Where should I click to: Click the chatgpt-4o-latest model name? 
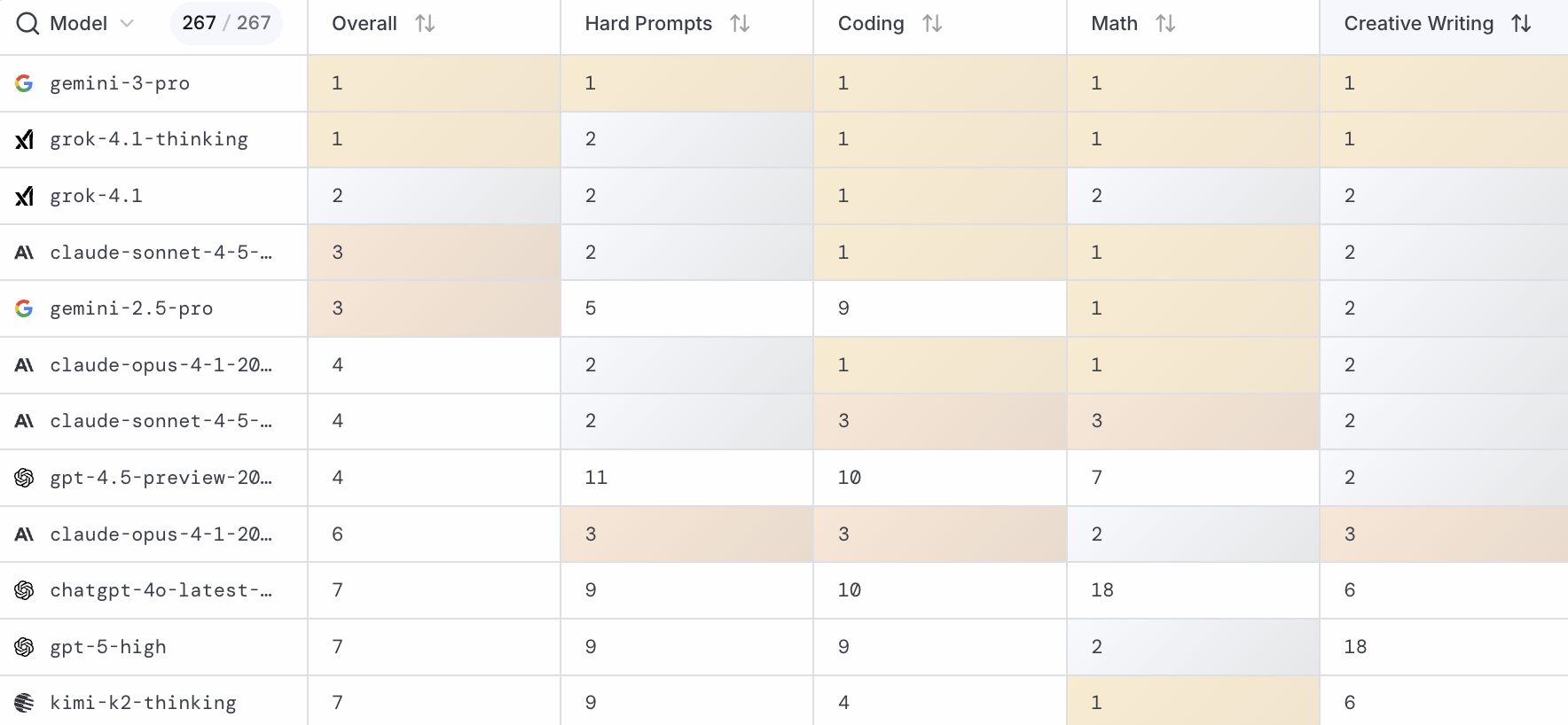point(161,590)
